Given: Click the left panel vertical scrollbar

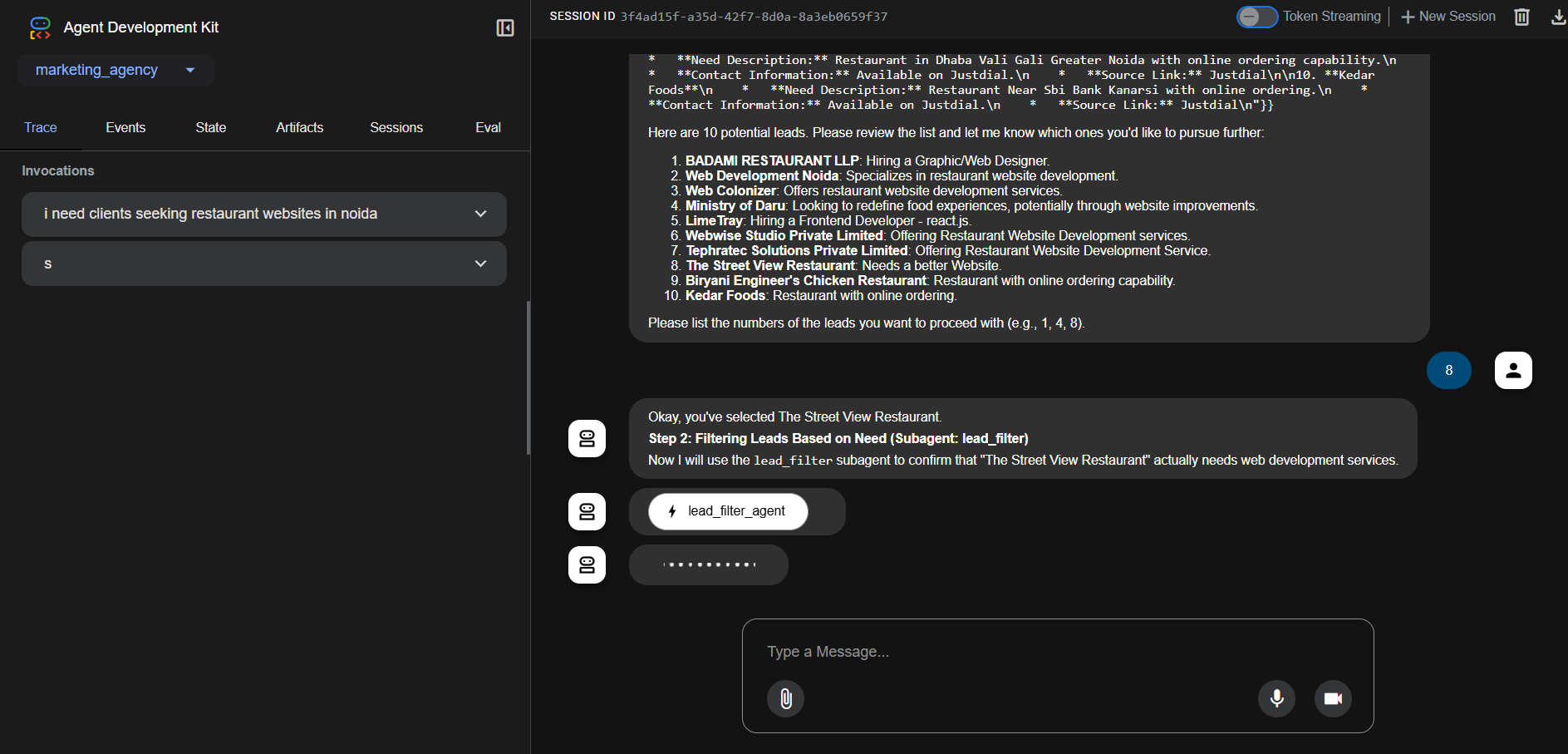Looking at the screenshot, I should [528, 377].
